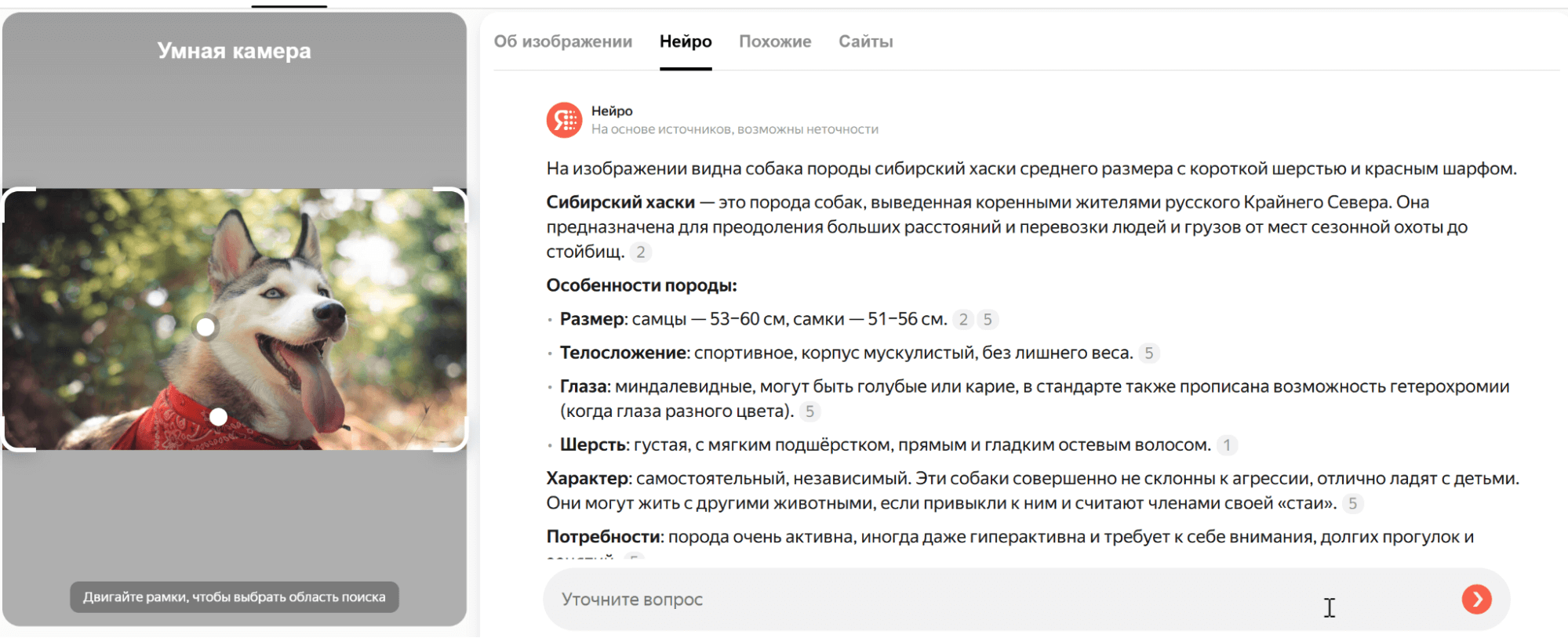
Task: Open source 5 citation after Телосложение line
Action: point(1148,353)
